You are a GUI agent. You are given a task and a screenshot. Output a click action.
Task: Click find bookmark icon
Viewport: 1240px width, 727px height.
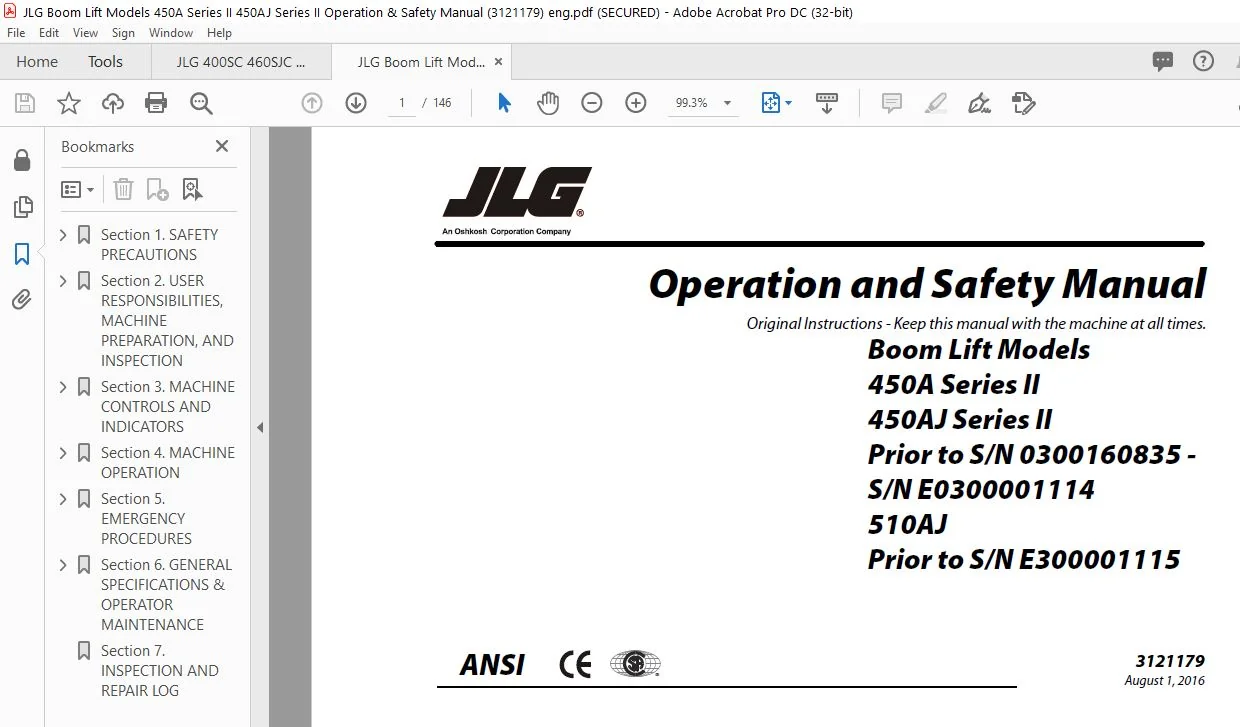192,189
